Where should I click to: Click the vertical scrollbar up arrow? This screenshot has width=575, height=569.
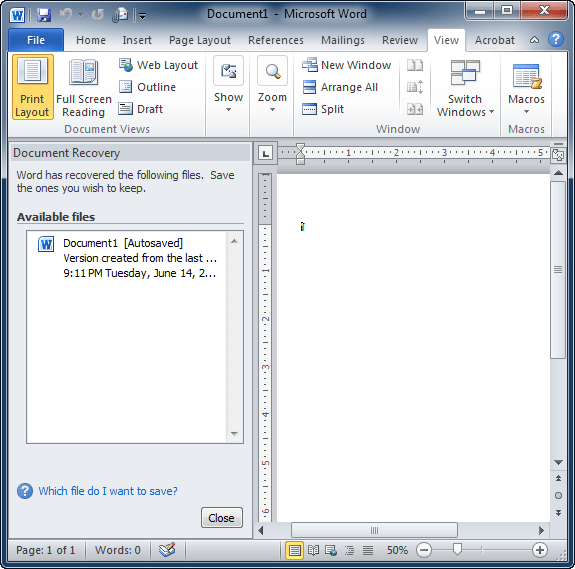(558, 173)
